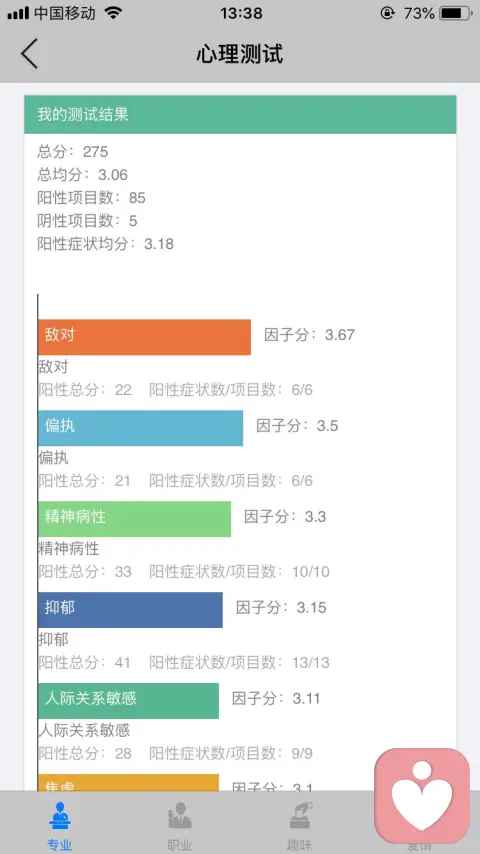480x854 pixels.
Task: Tap the cellular signal bars
Action: (x=18, y=13)
